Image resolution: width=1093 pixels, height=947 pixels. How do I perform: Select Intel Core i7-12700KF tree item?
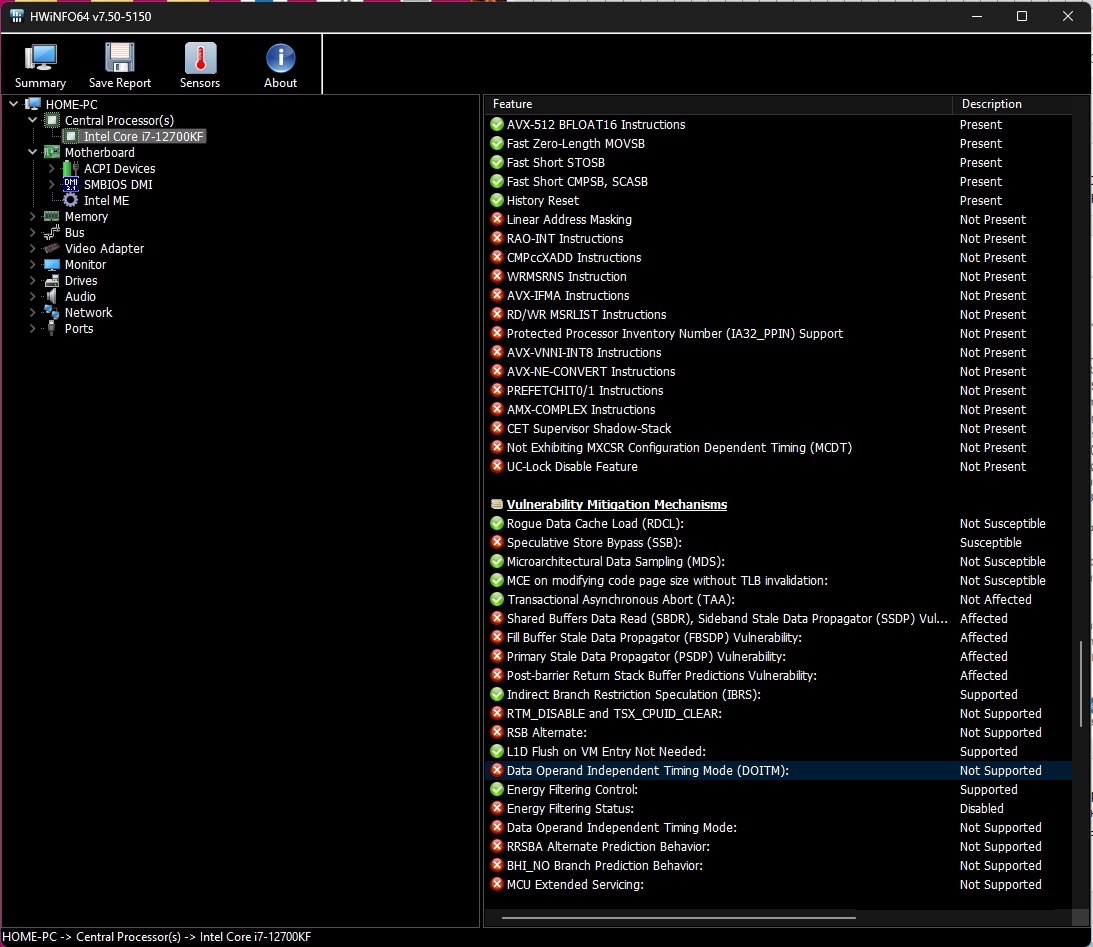coord(144,137)
